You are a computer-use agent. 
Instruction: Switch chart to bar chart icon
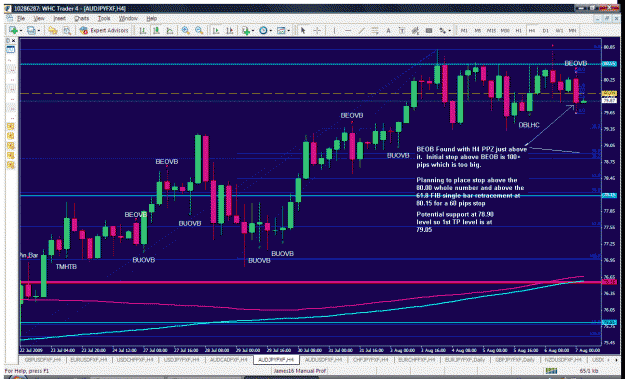tap(142, 31)
